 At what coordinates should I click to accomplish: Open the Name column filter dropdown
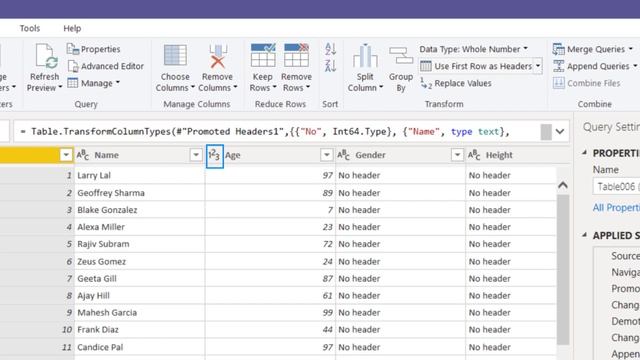click(x=196, y=155)
